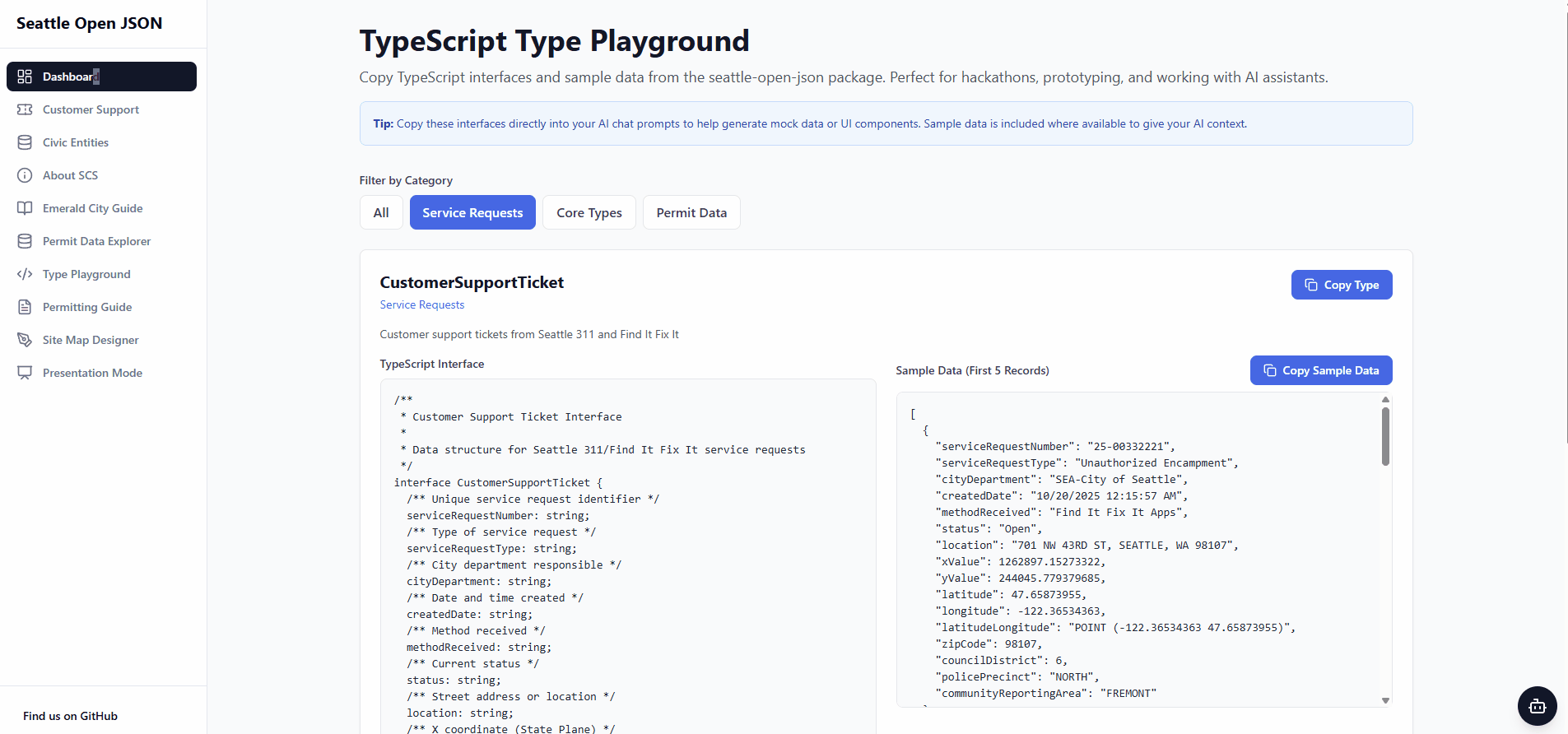This screenshot has width=1568, height=734.
Task: Open the chatbot assistant floating button
Action: pos(1537,706)
